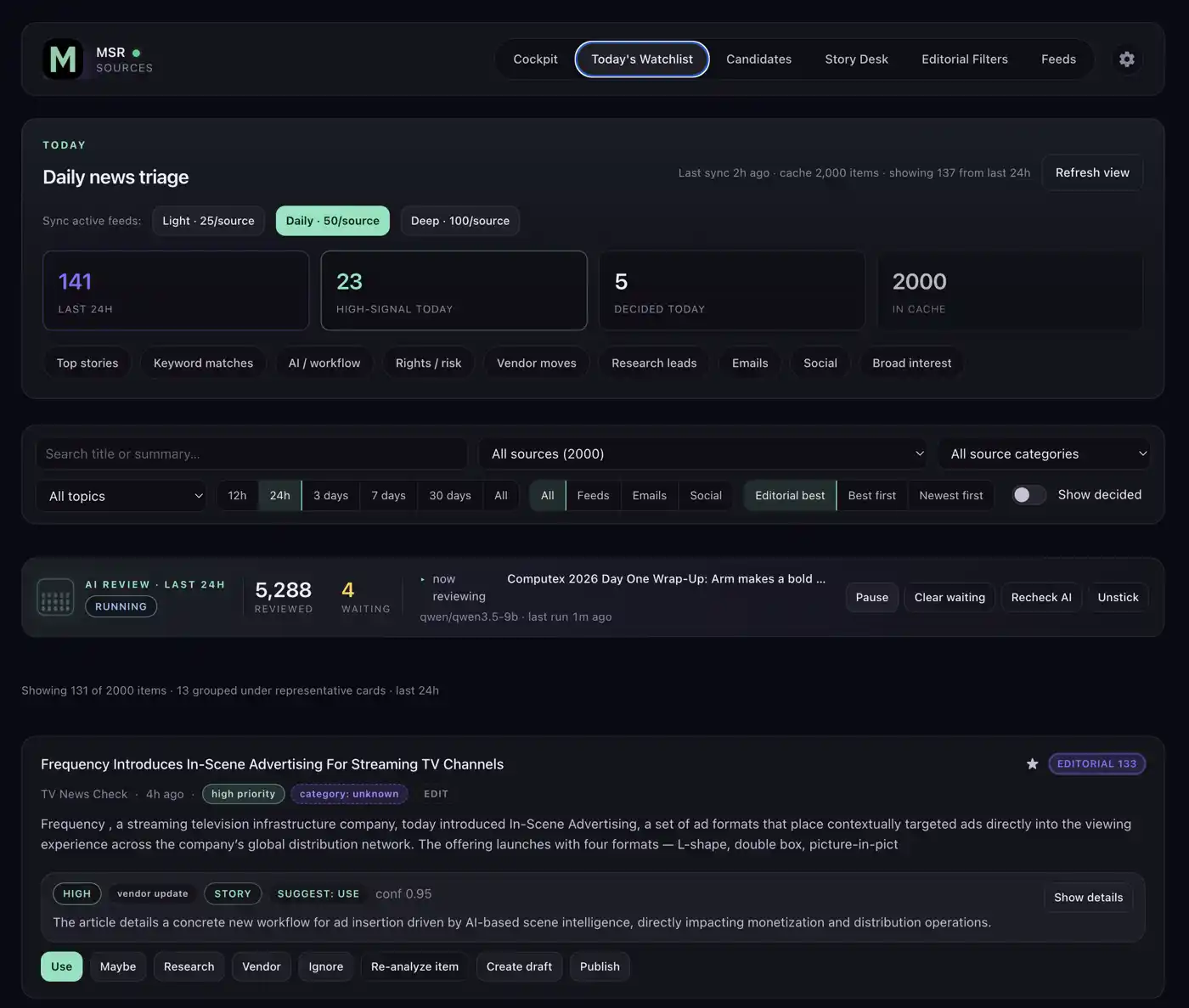Click the Recheck AI button
The height and width of the screenshot is (1008, 1189).
point(1041,597)
